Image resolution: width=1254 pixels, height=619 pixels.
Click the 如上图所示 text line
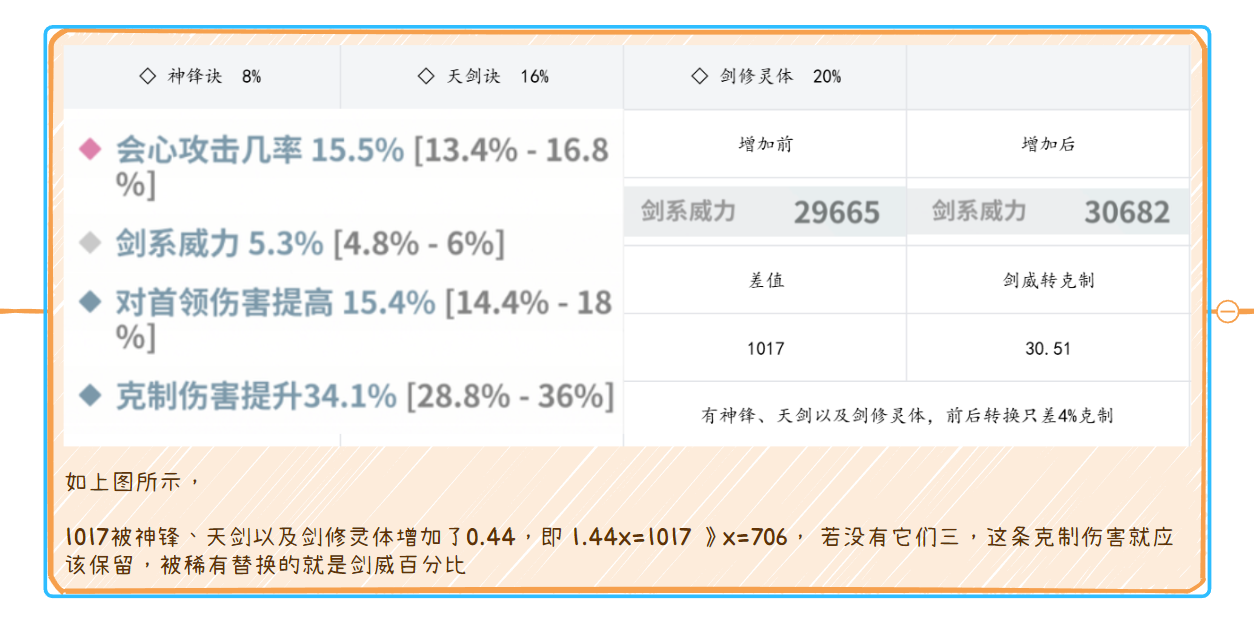(x=135, y=482)
